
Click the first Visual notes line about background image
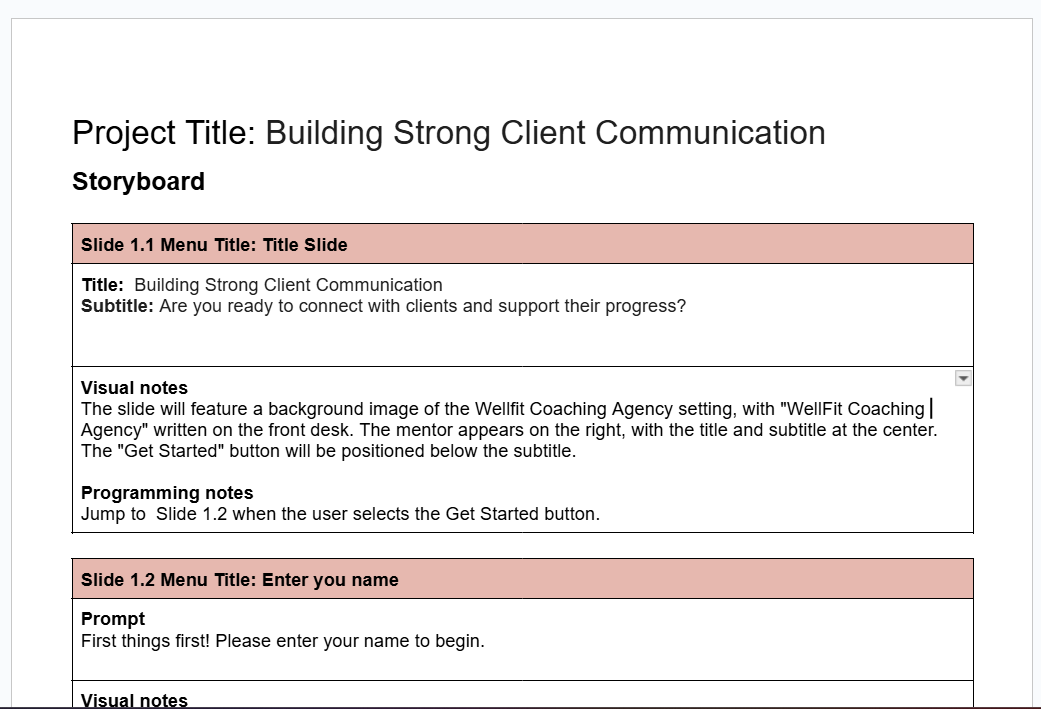coord(503,409)
